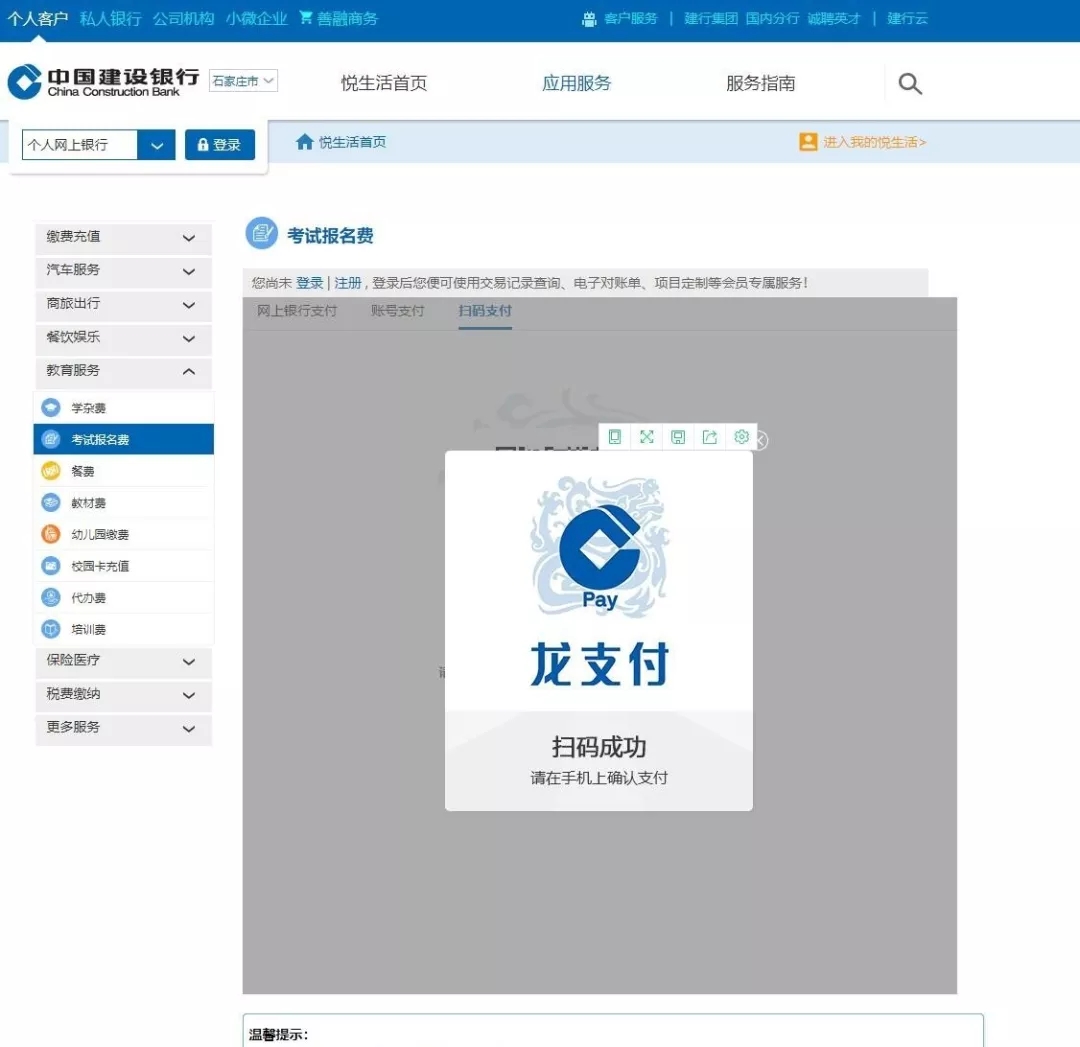This screenshot has height=1047, width=1080.
Task: Click the home icon beside 悦生活首页
Action: coord(304,142)
